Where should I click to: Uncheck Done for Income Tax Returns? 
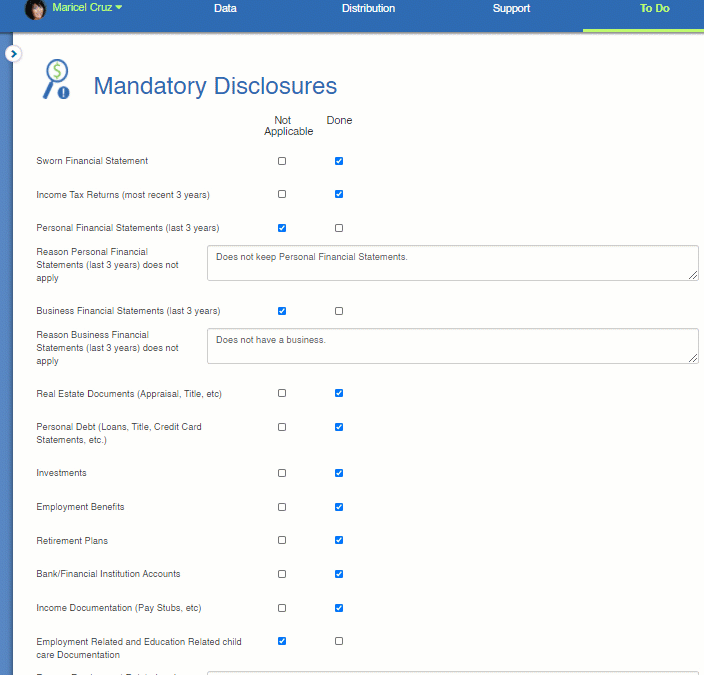point(339,194)
